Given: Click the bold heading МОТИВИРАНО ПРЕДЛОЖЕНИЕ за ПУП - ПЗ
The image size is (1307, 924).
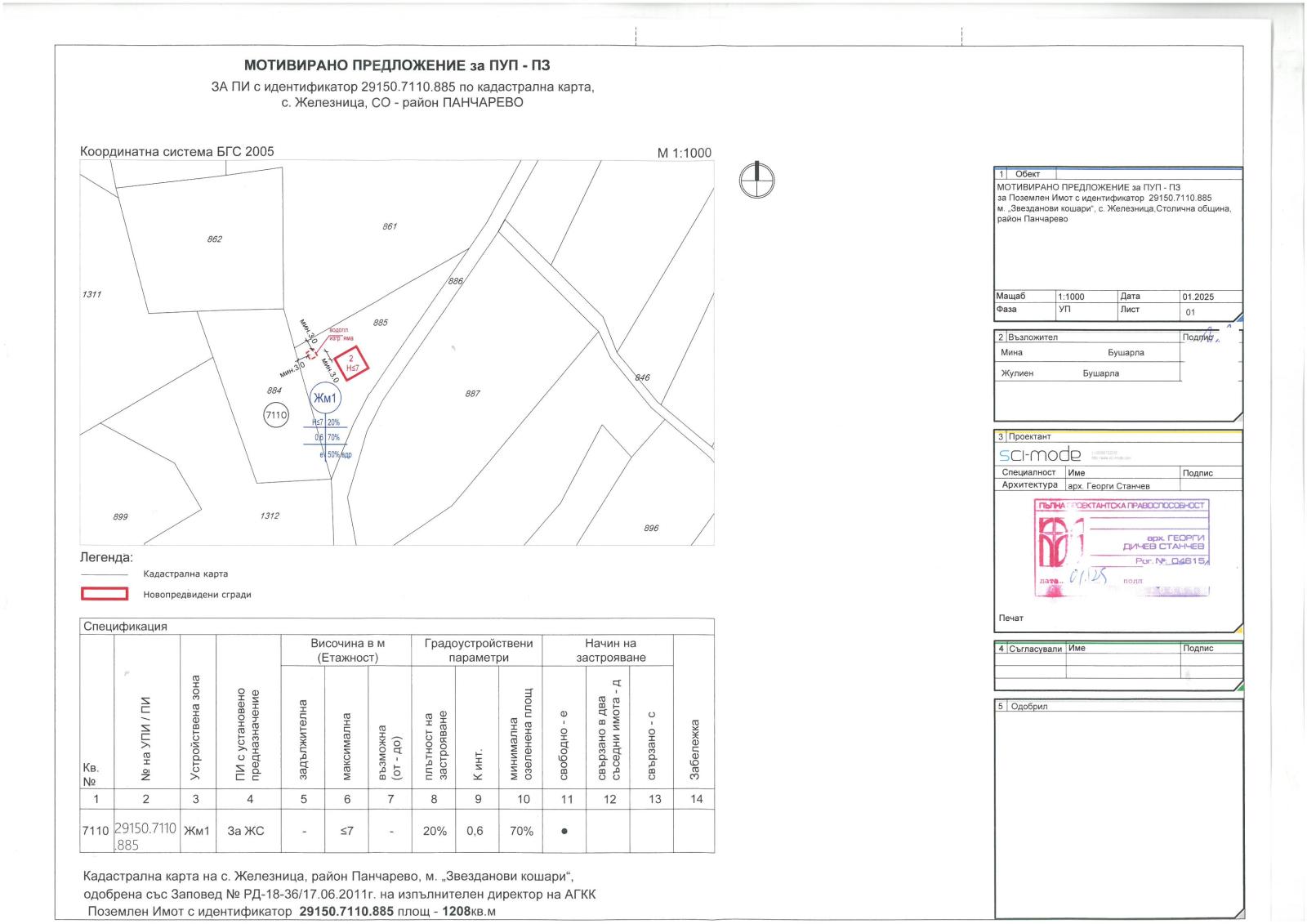Looking at the screenshot, I should [x=397, y=65].
